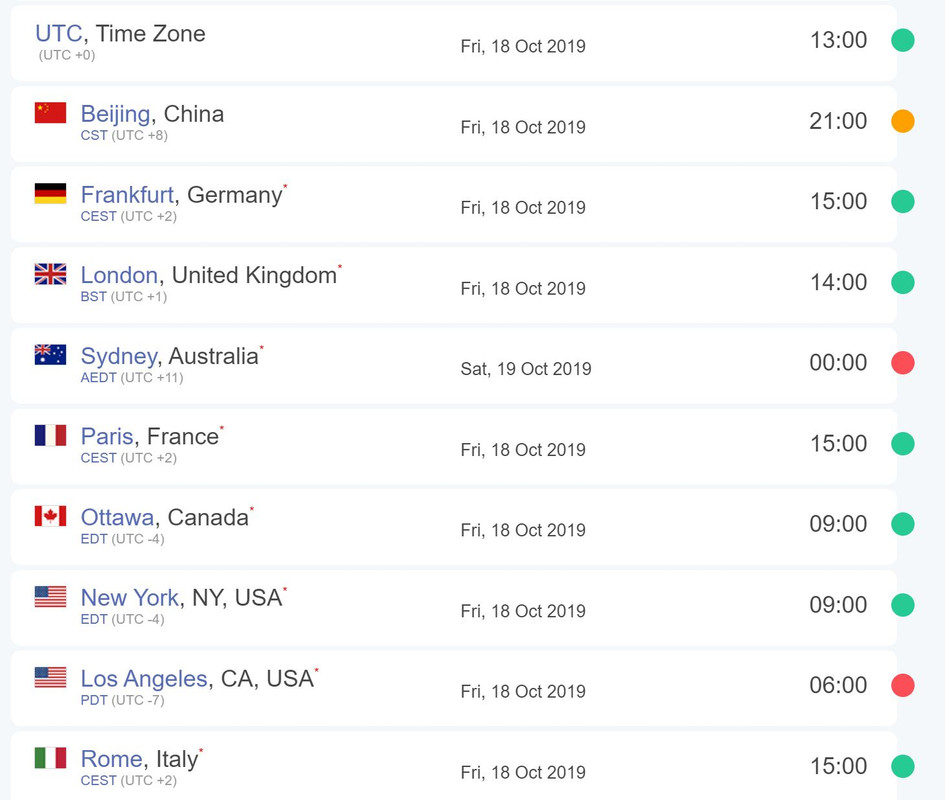Open the AEDT time zone abbreviation link
Viewport: 945px width, 800px height.
(x=99, y=377)
